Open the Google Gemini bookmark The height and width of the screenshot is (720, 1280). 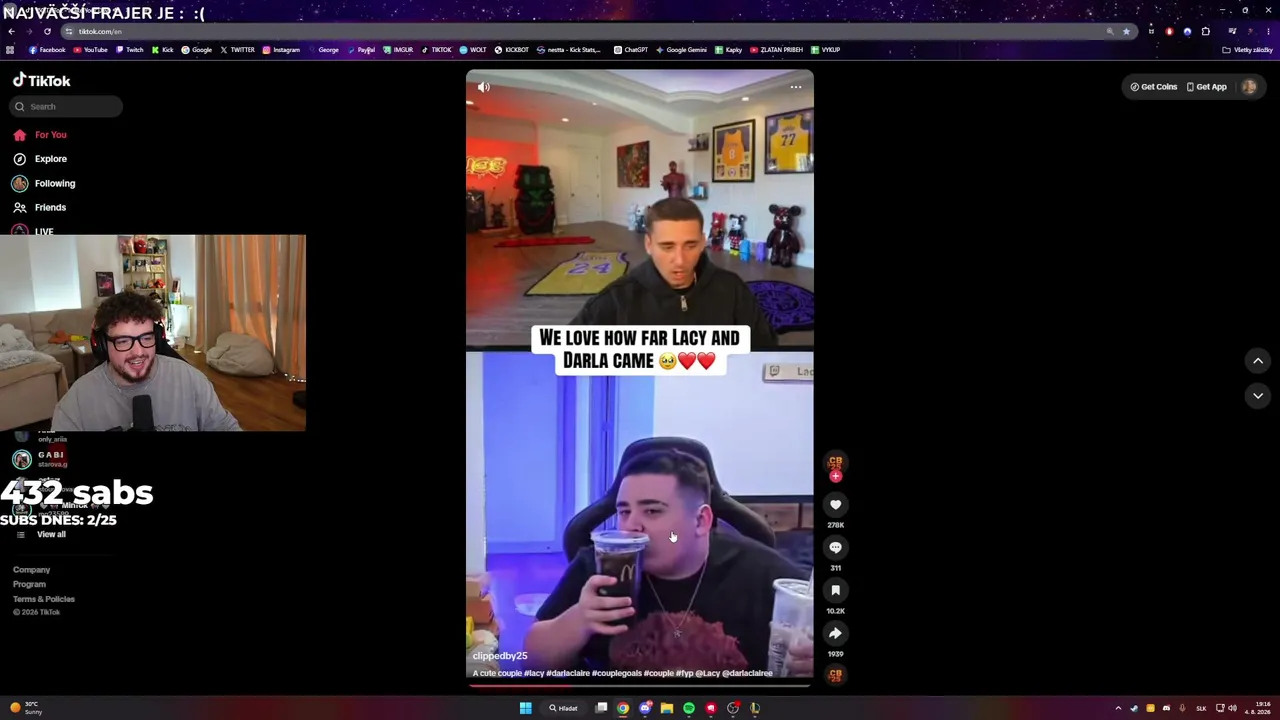coord(681,50)
